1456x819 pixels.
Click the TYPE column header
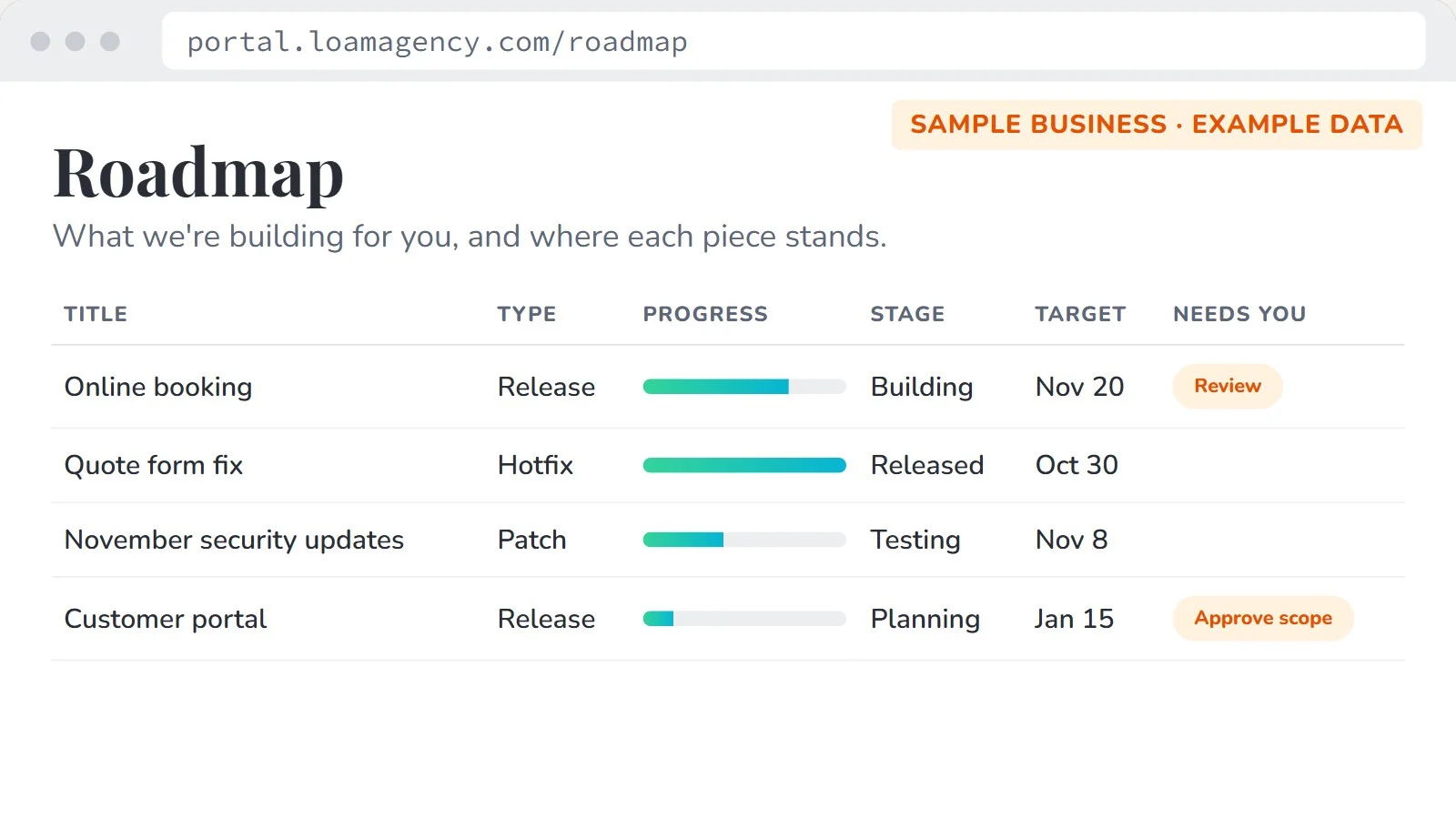point(526,314)
